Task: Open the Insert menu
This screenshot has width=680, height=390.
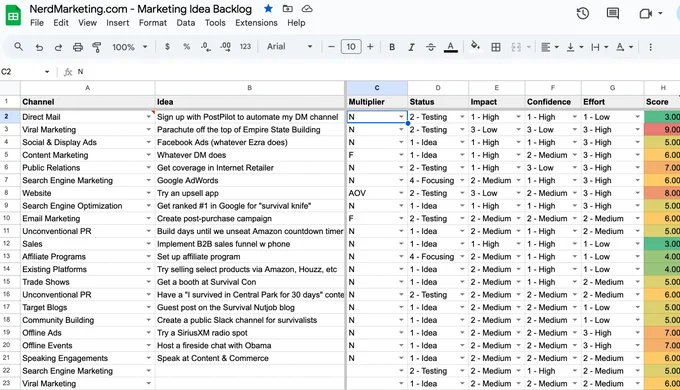Action: (x=118, y=23)
